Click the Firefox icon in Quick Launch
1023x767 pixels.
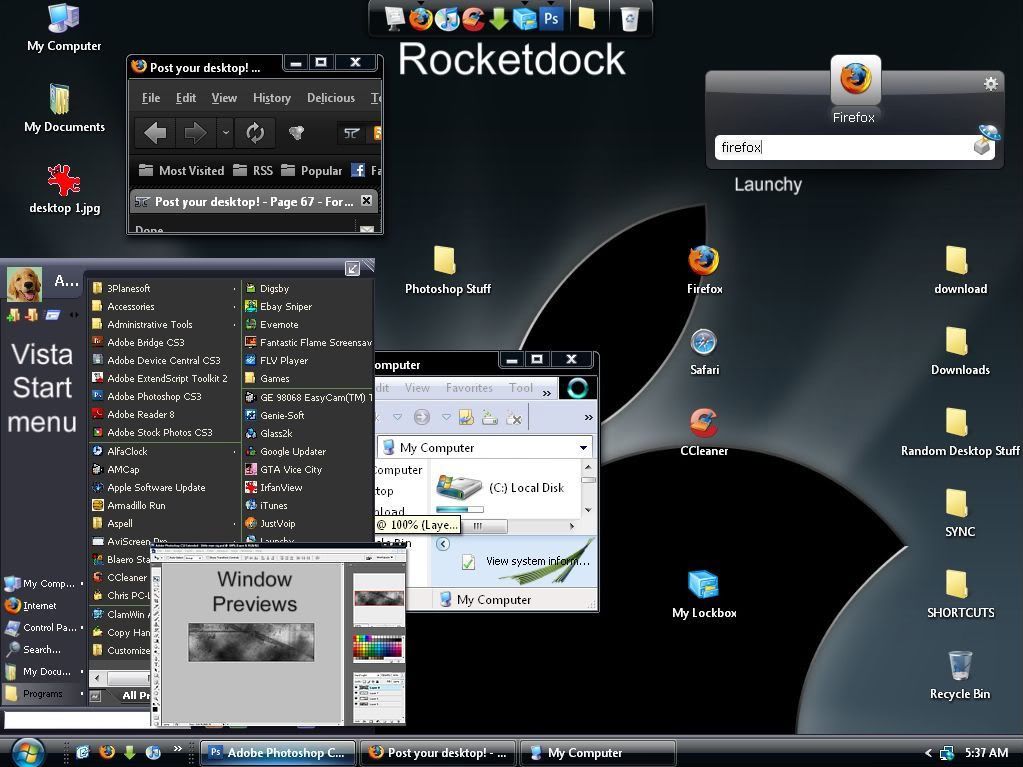(107, 752)
